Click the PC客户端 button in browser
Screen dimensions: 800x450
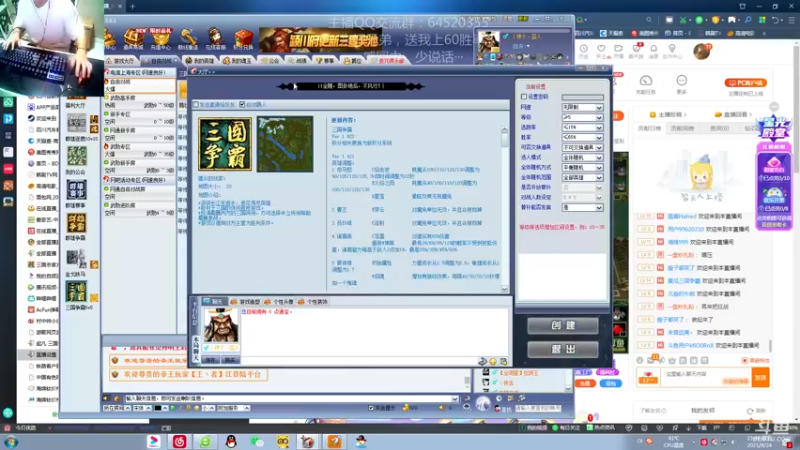click(x=745, y=83)
